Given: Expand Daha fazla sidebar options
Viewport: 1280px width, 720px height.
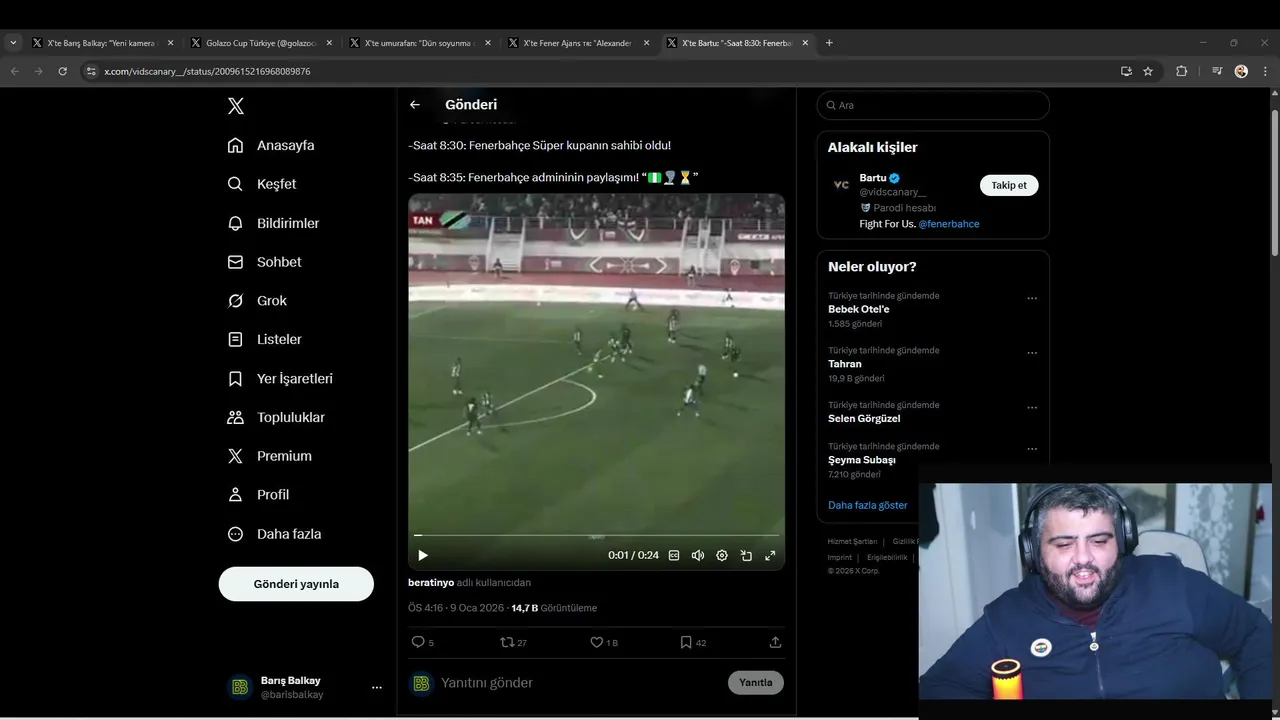Looking at the screenshot, I should (x=274, y=534).
